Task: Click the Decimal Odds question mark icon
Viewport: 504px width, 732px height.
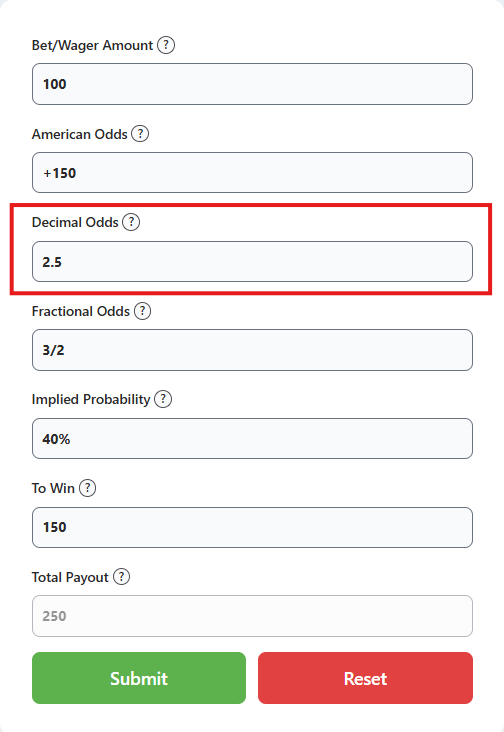Action: tap(131, 222)
